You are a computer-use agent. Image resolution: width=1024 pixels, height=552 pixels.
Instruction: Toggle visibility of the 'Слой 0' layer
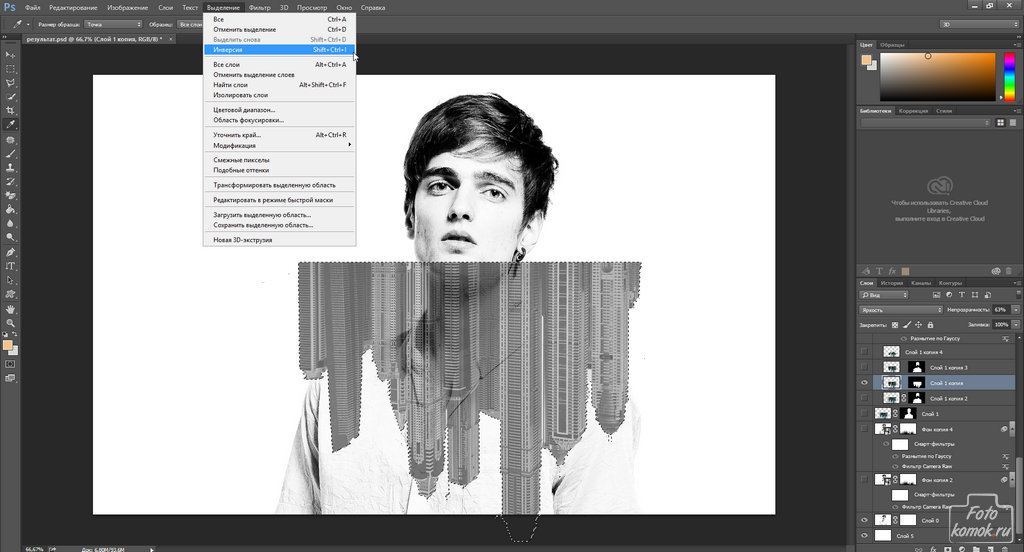(865, 520)
